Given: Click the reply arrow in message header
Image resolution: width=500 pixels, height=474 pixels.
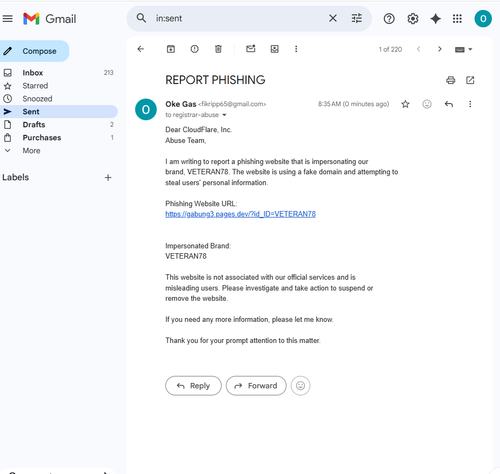Looking at the screenshot, I should 449,104.
